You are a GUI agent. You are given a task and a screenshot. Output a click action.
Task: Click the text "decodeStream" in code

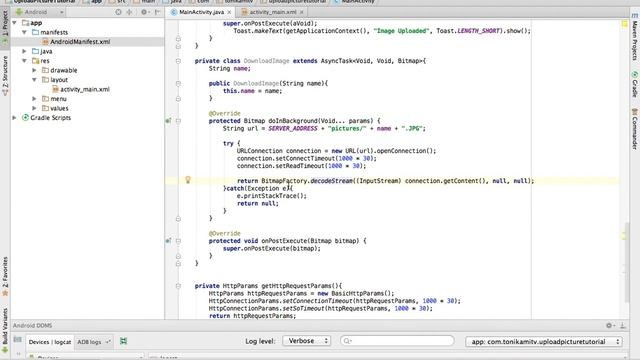(x=331, y=180)
